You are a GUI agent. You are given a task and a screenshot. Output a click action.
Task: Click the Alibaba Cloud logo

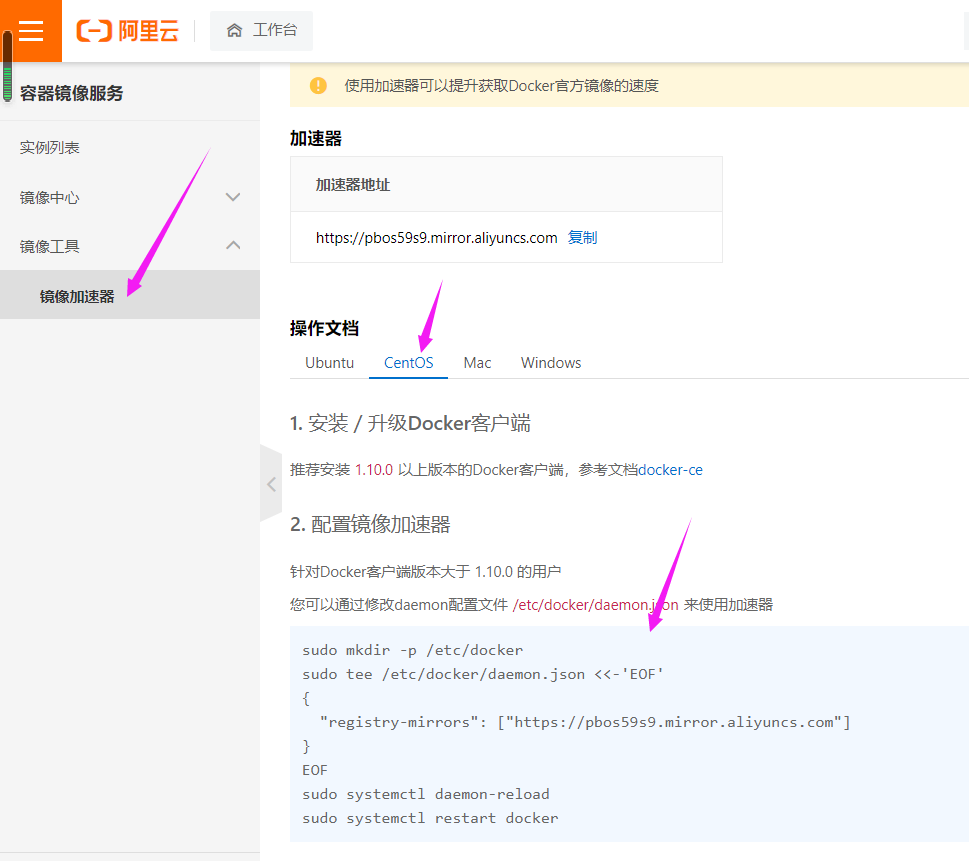(128, 30)
